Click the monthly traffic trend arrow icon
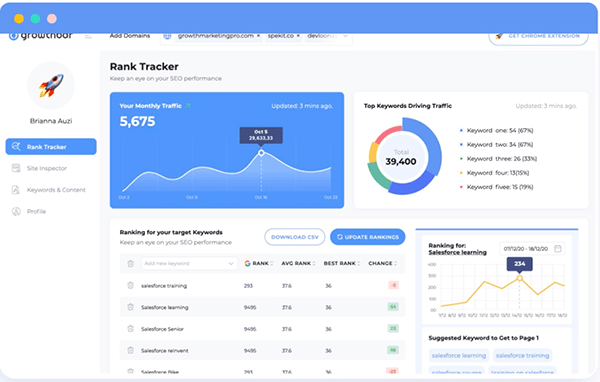Image resolution: width=600 pixels, height=382 pixels. click(188, 106)
